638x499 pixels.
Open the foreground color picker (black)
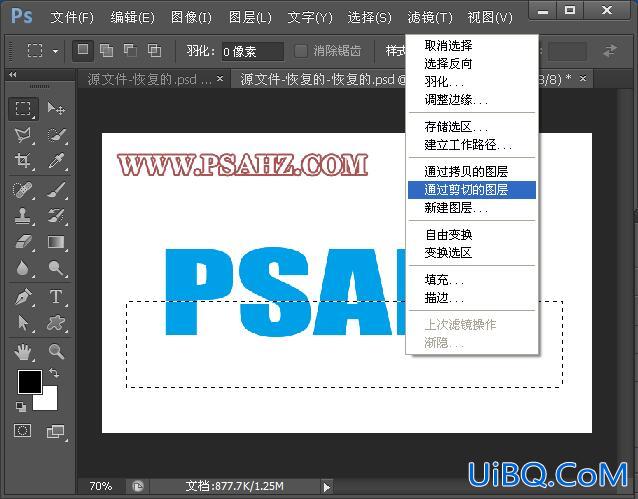(x=29, y=381)
